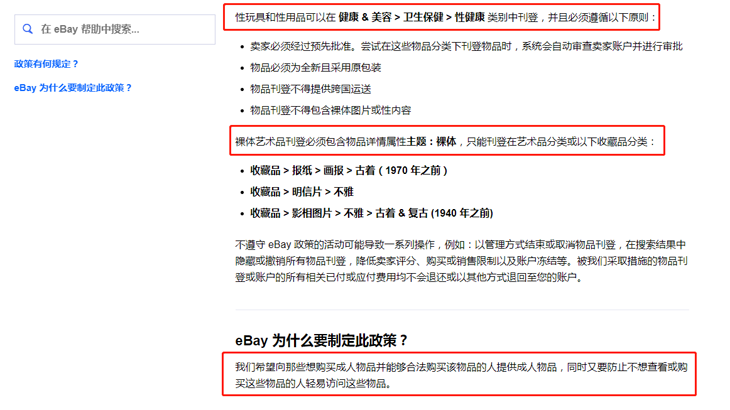Select the bullet 物品必须为全新且采用原包装
Viewport: 730px width, 410px height.
(x=316, y=68)
